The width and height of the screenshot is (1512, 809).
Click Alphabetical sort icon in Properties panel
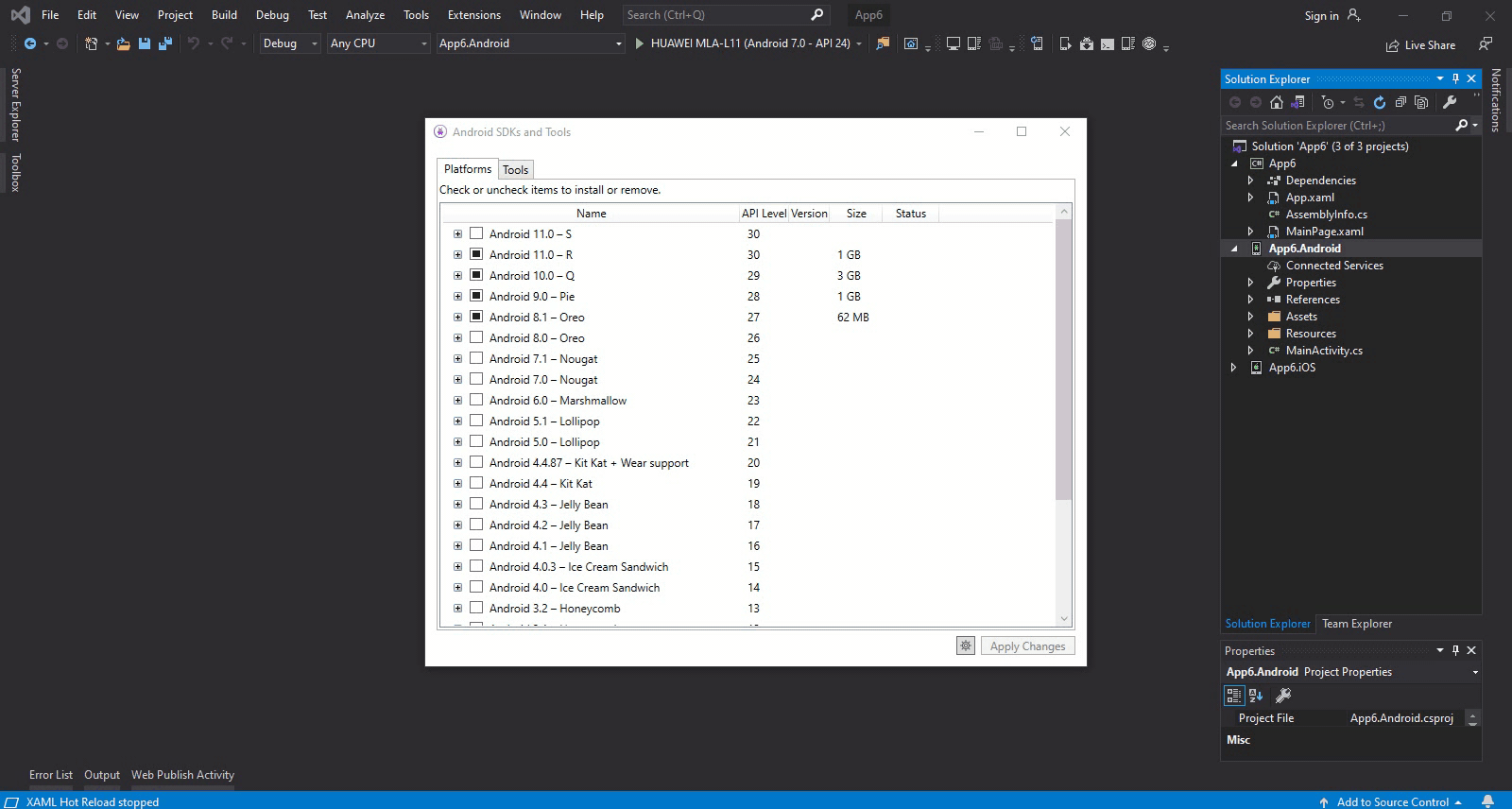point(1256,696)
